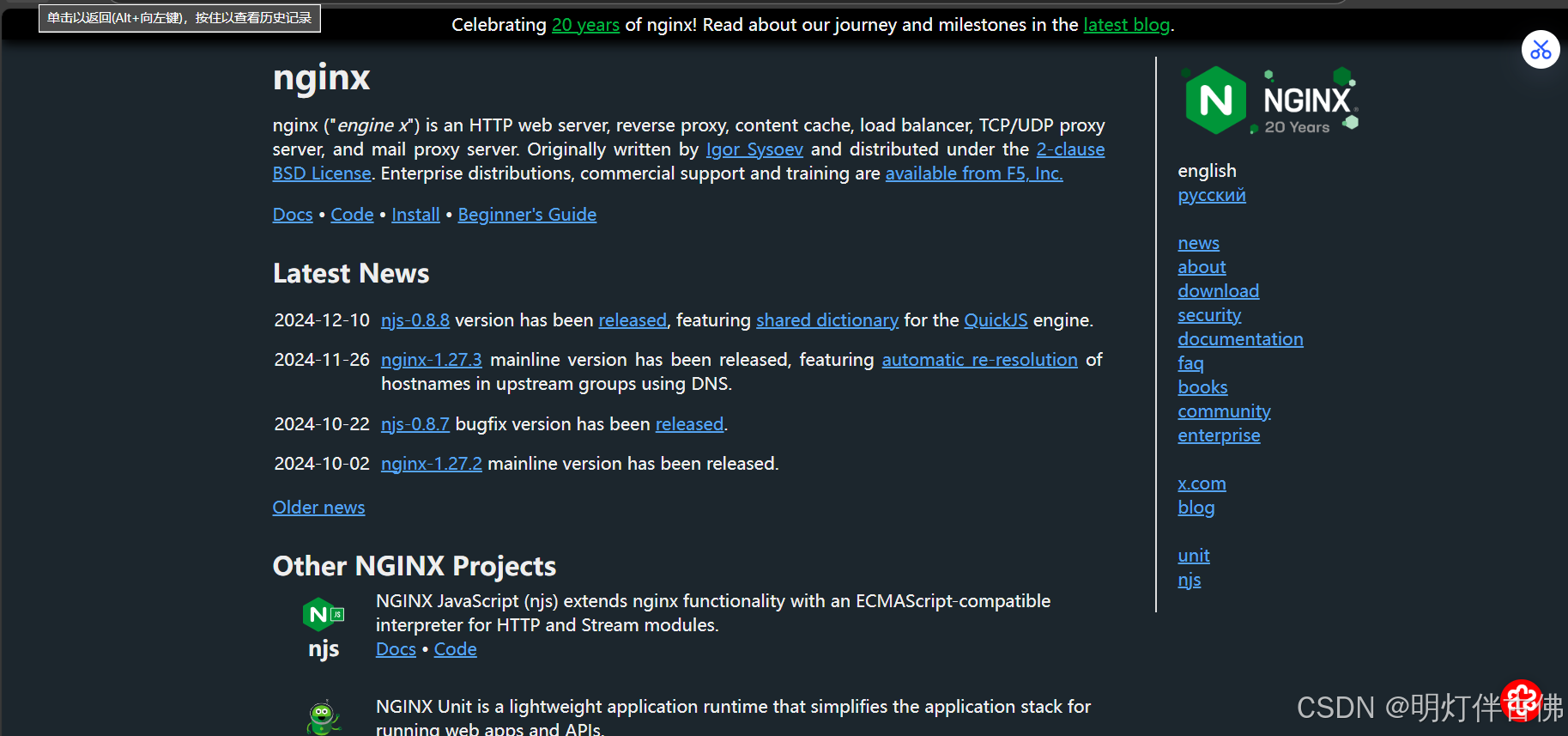Open the nginx-1.27.2 link
This screenshot has height=736, width=1568.
coord(432,464)
